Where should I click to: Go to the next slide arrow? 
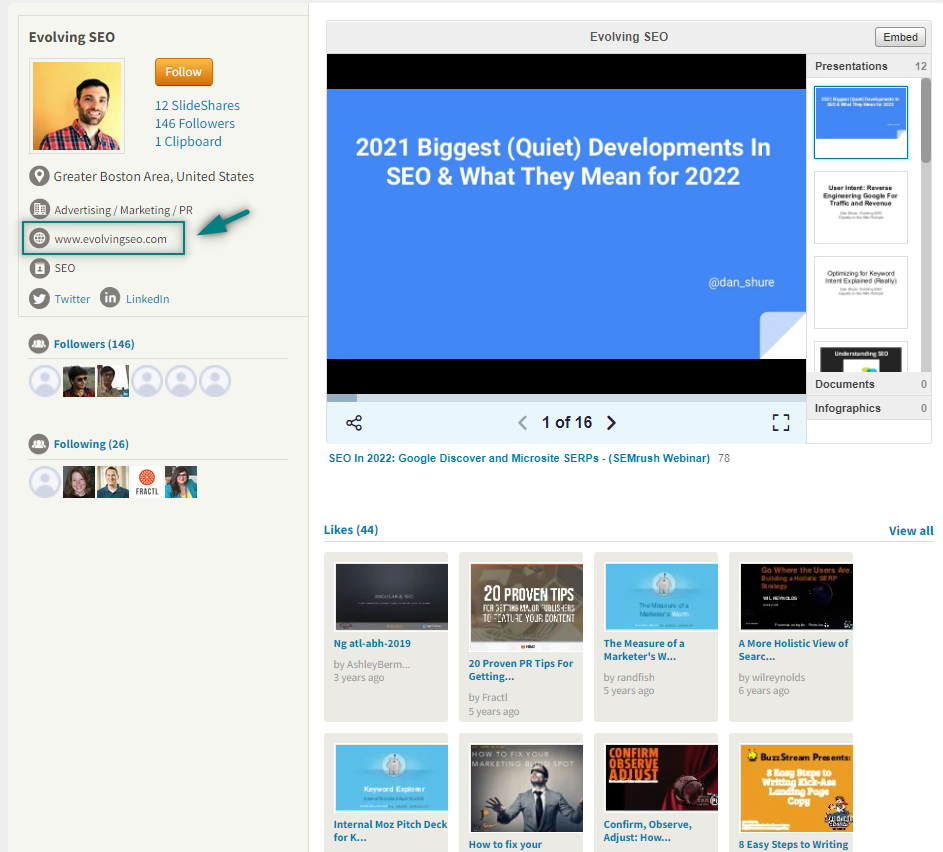coord(612,423)
